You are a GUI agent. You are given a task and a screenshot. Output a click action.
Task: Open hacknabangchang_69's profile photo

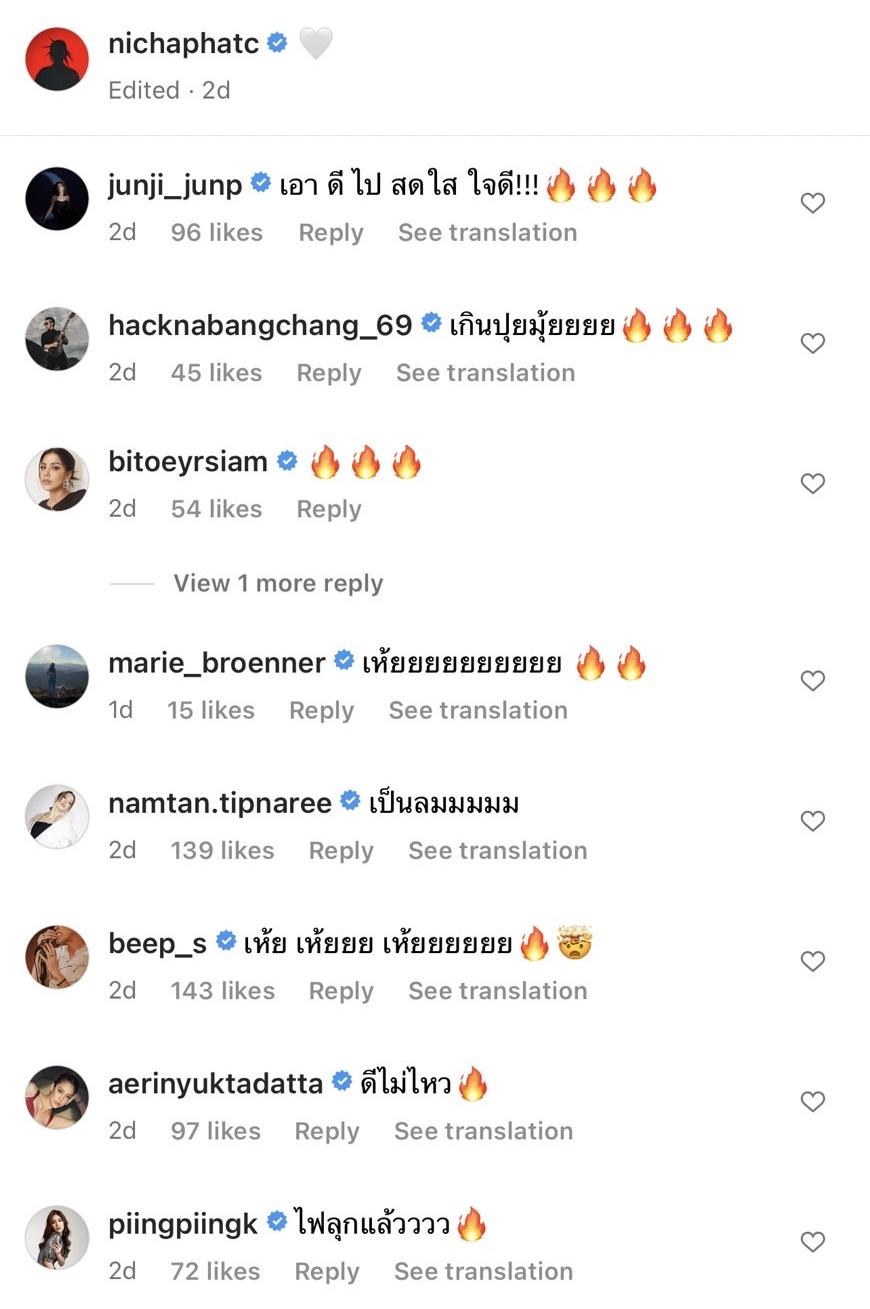tap(57, 339)
